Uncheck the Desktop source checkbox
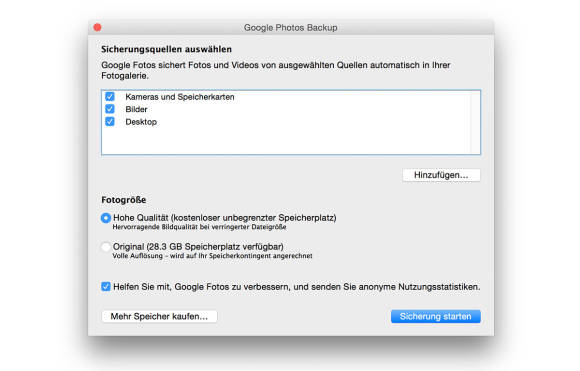Viewport: 580px width, 371px height. [x=109, y=121]
